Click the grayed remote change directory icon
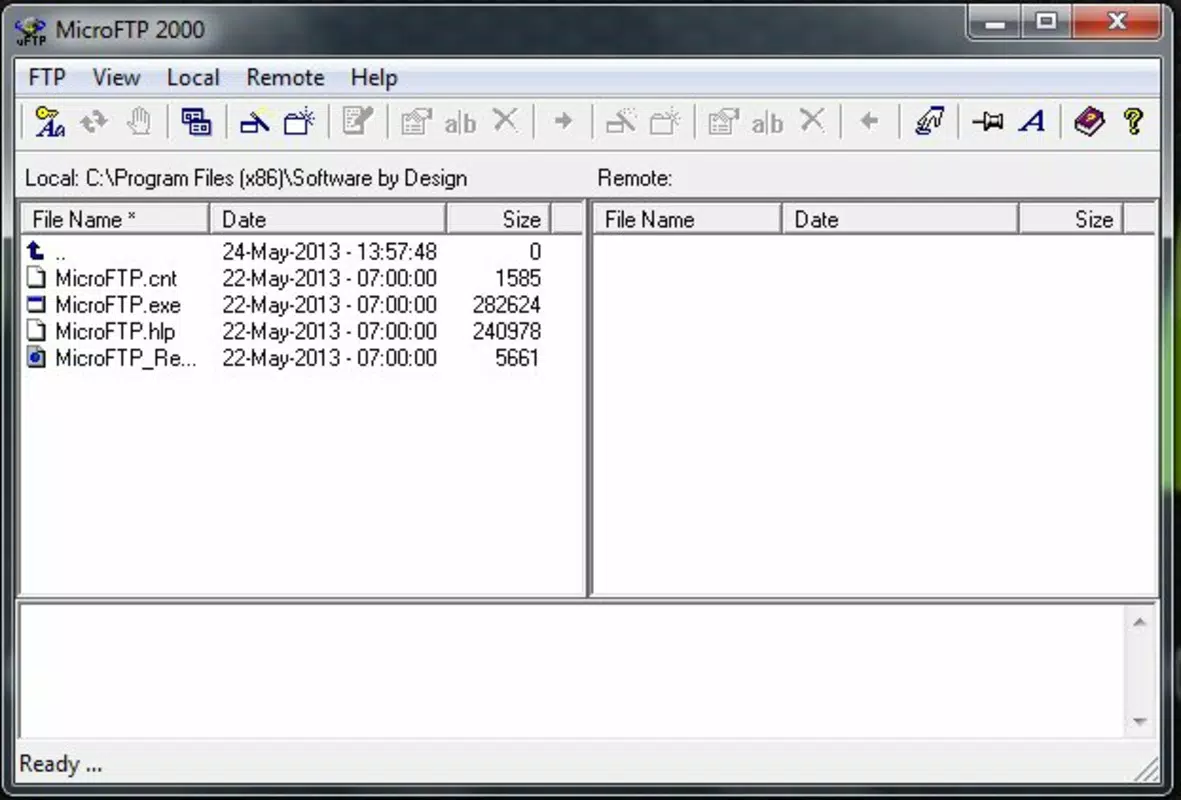The width and height of the screenshot is (1181, 800). click(621, 121)
